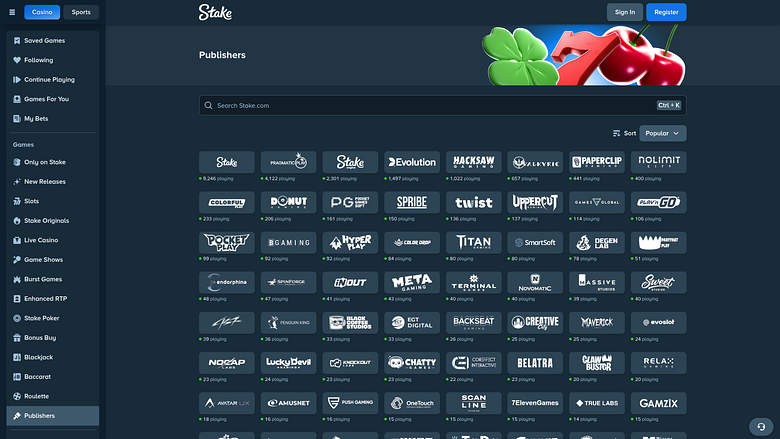Go to Stake logo home
The width and height of the screenshot is (780, 439).
tap(215, 12)
